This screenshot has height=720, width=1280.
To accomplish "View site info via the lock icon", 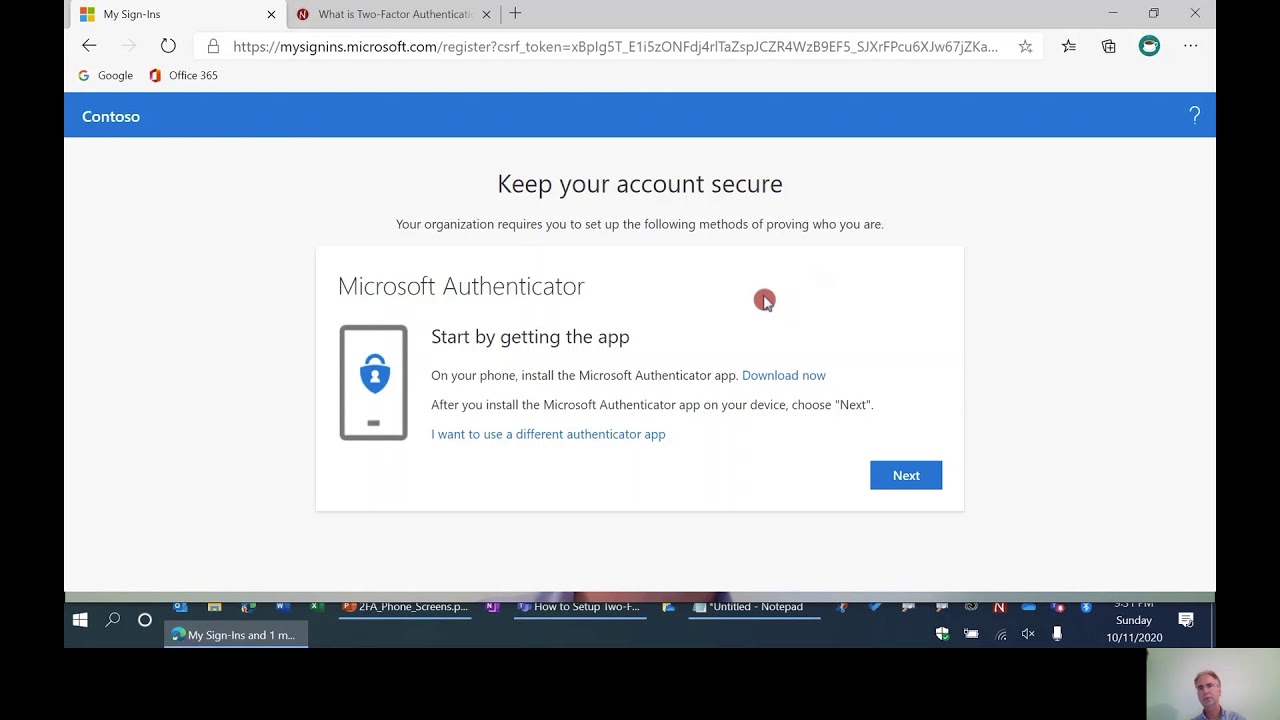I will point(213,46).
